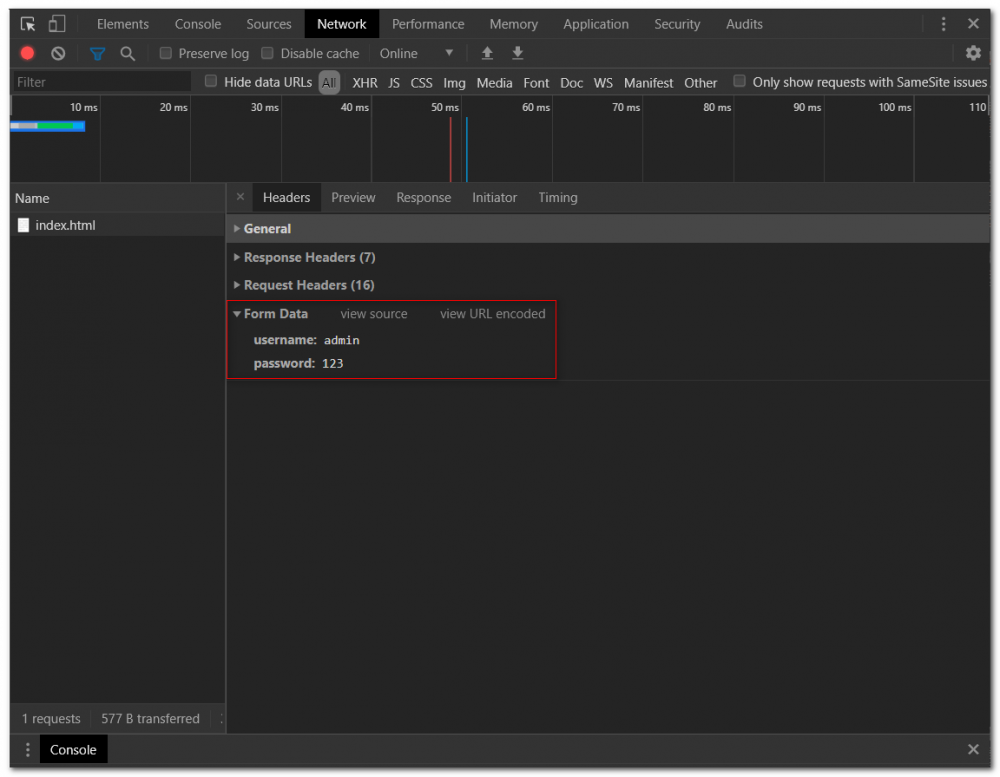1000x777 pixels.
Task: Toggle the network filter funnel icon
Action: [97, 54]
